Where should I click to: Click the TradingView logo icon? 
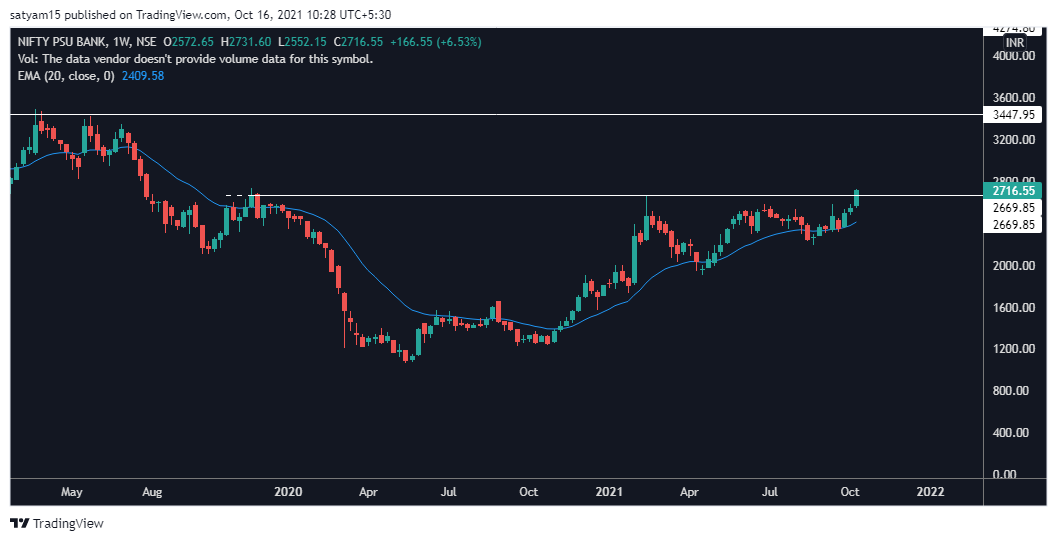[x=20, y=523]
